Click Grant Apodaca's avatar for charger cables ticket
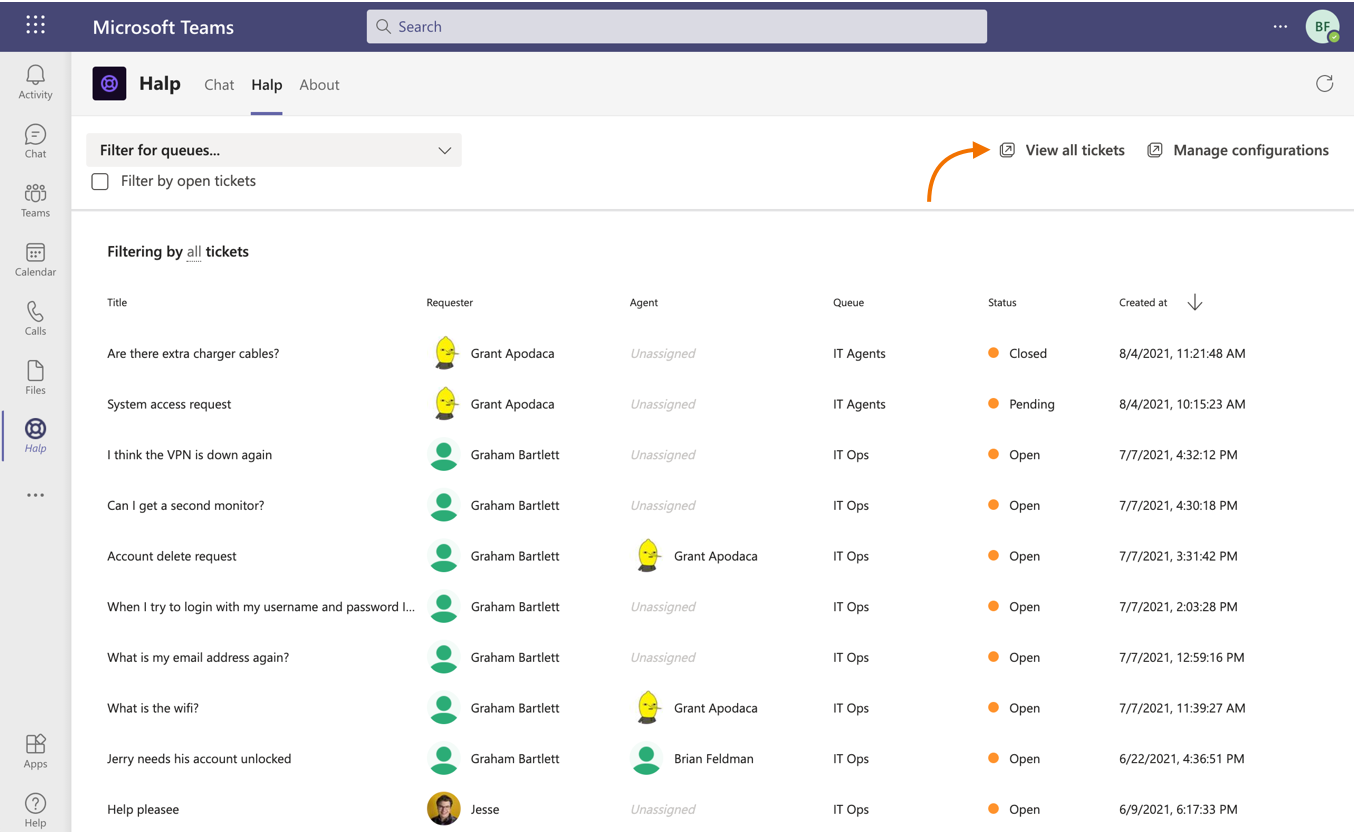1354x836 pixels. tap(445, 353)
